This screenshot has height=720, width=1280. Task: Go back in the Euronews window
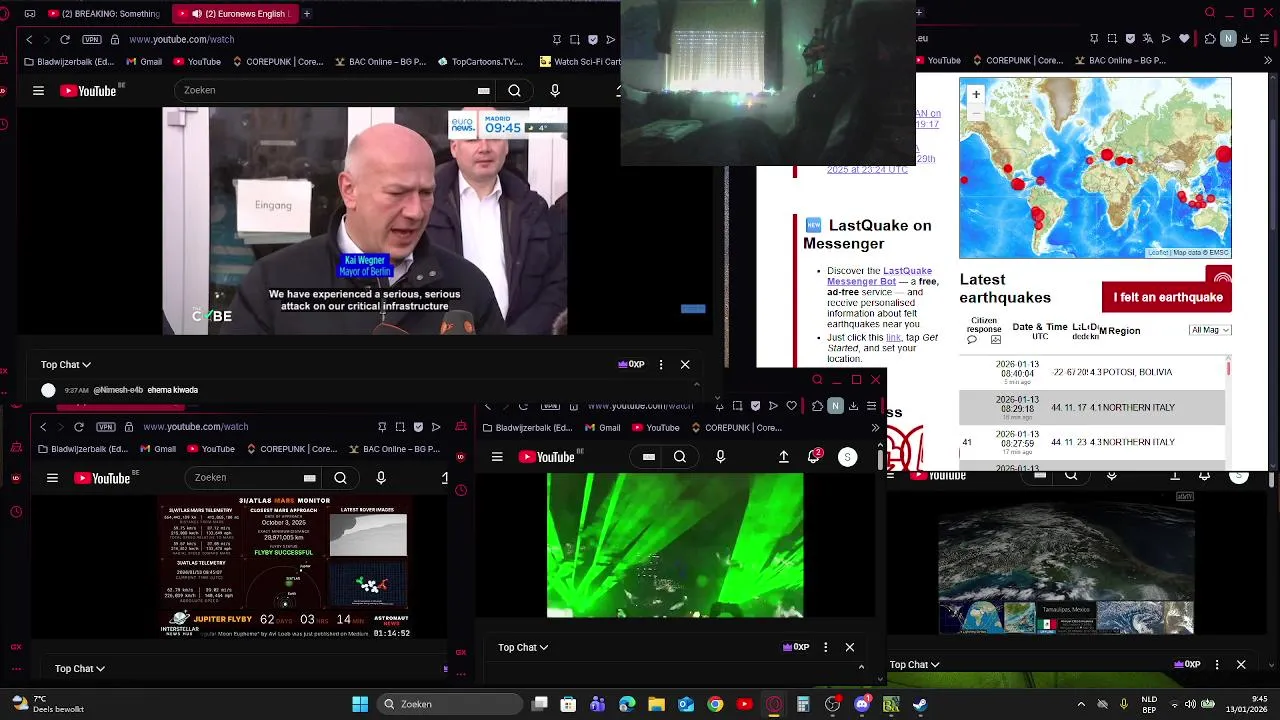coord(29,39)
